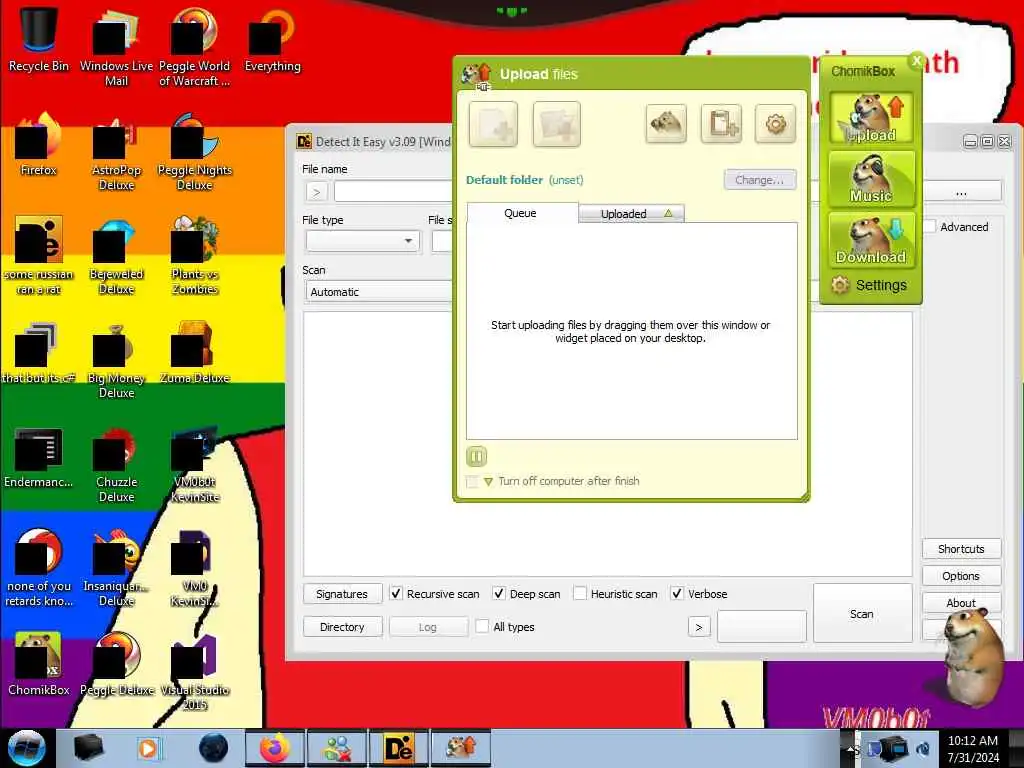
Task: Enable Advanced checkbox in Detect It Easy
Action: tap(930, 227)
